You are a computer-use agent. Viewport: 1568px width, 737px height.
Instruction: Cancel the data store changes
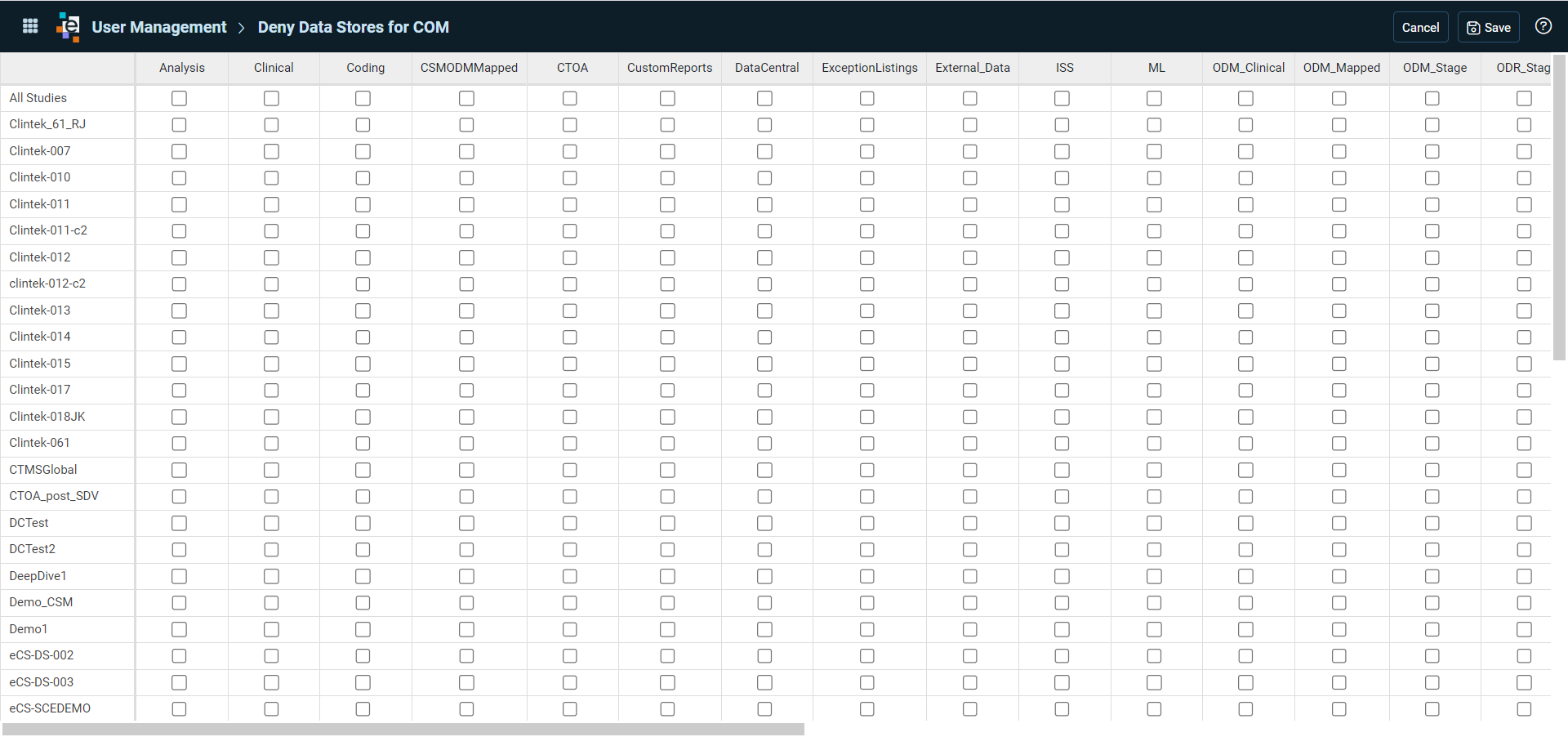(1420, 27)
